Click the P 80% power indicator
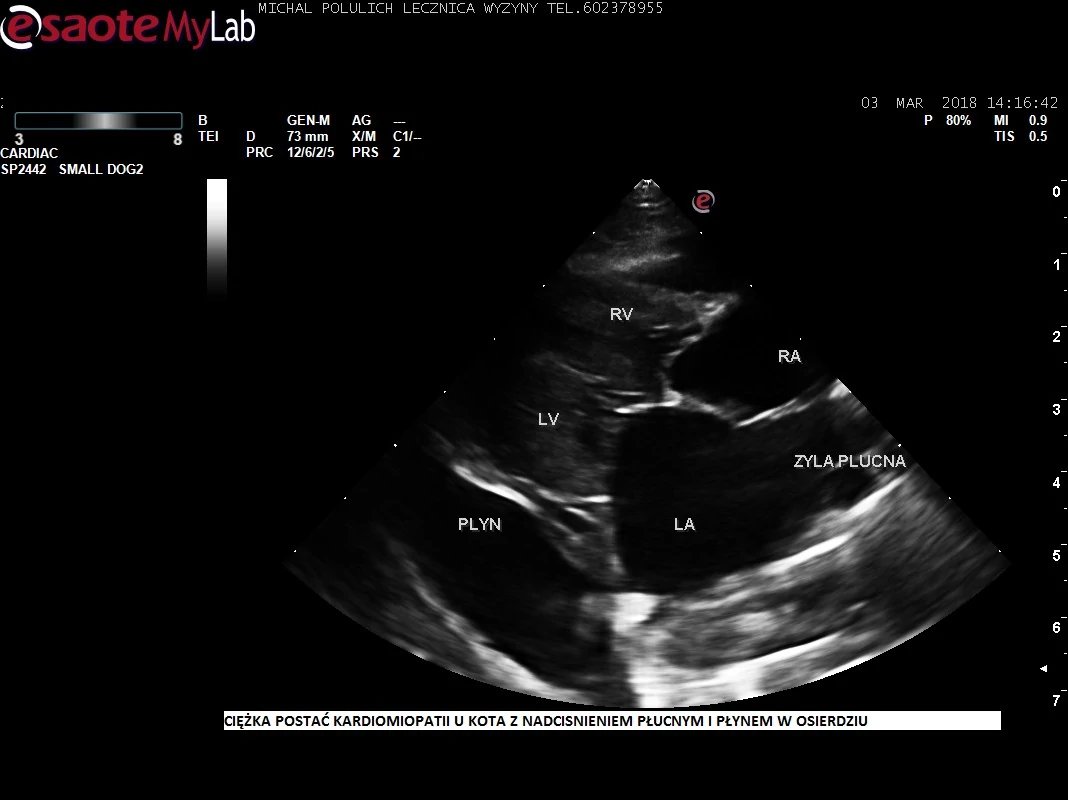1068x800 pixels. coord(947,120)
